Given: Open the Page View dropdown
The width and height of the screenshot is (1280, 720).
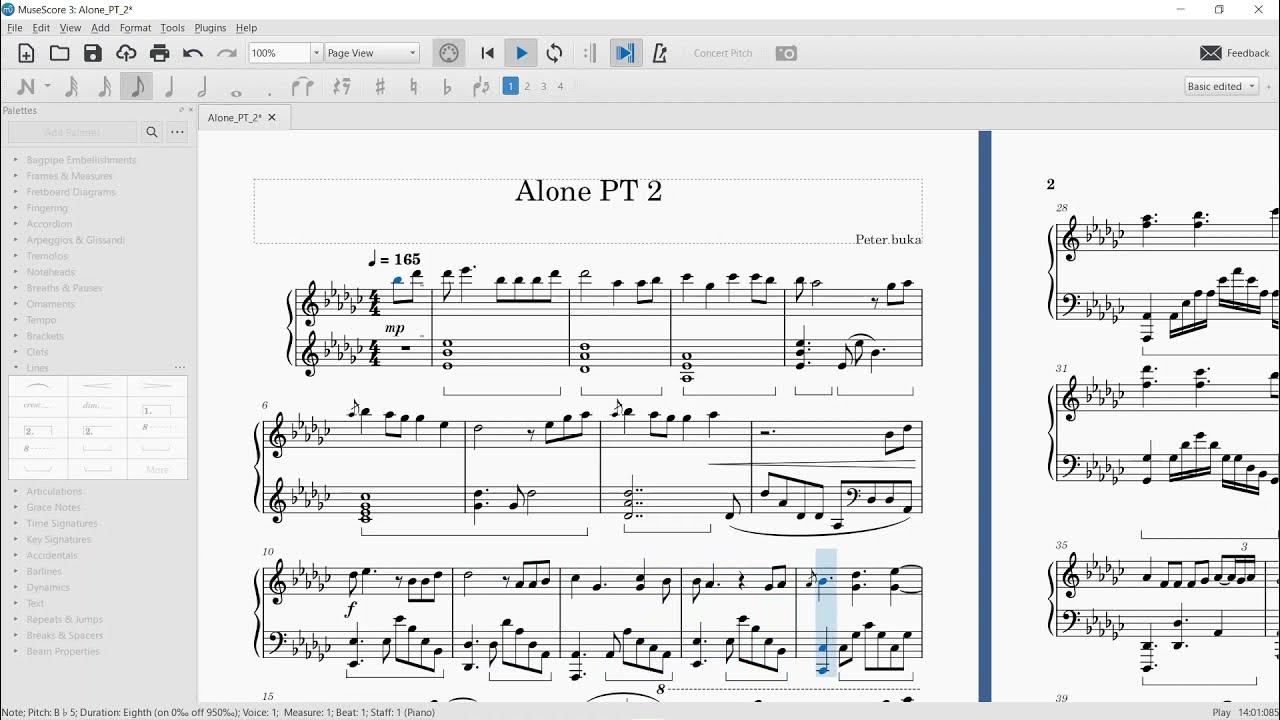Looking at the screenshot, I should [x=372, y=53].
